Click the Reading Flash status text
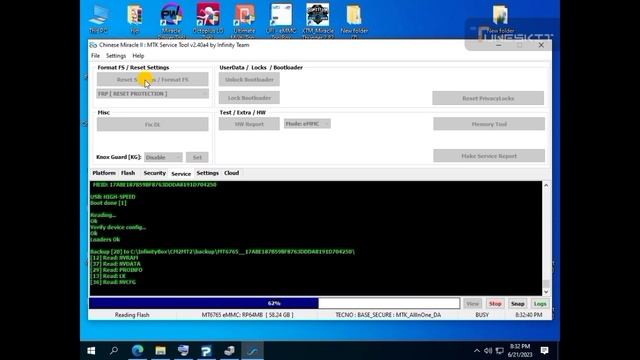This screenshot has width=640, height=360. (x=132, y=315)
